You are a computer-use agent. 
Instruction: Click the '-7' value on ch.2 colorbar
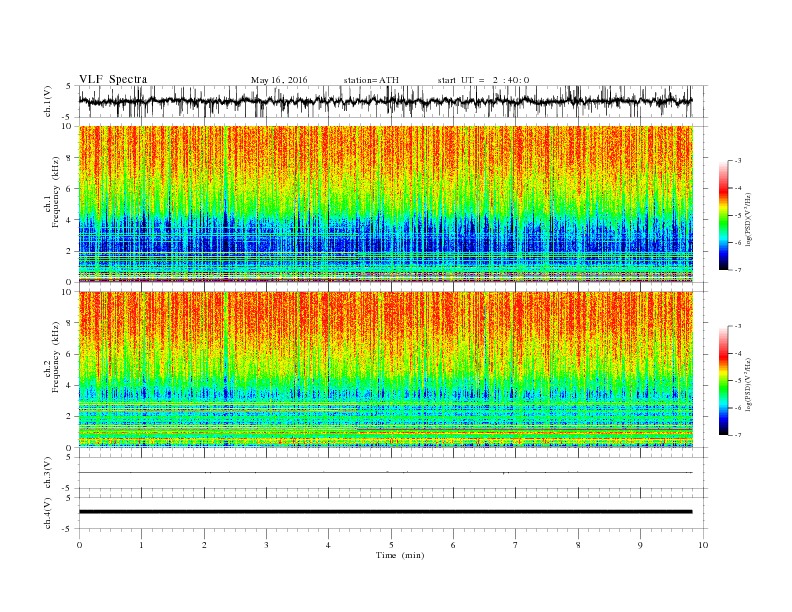point(737,435)
